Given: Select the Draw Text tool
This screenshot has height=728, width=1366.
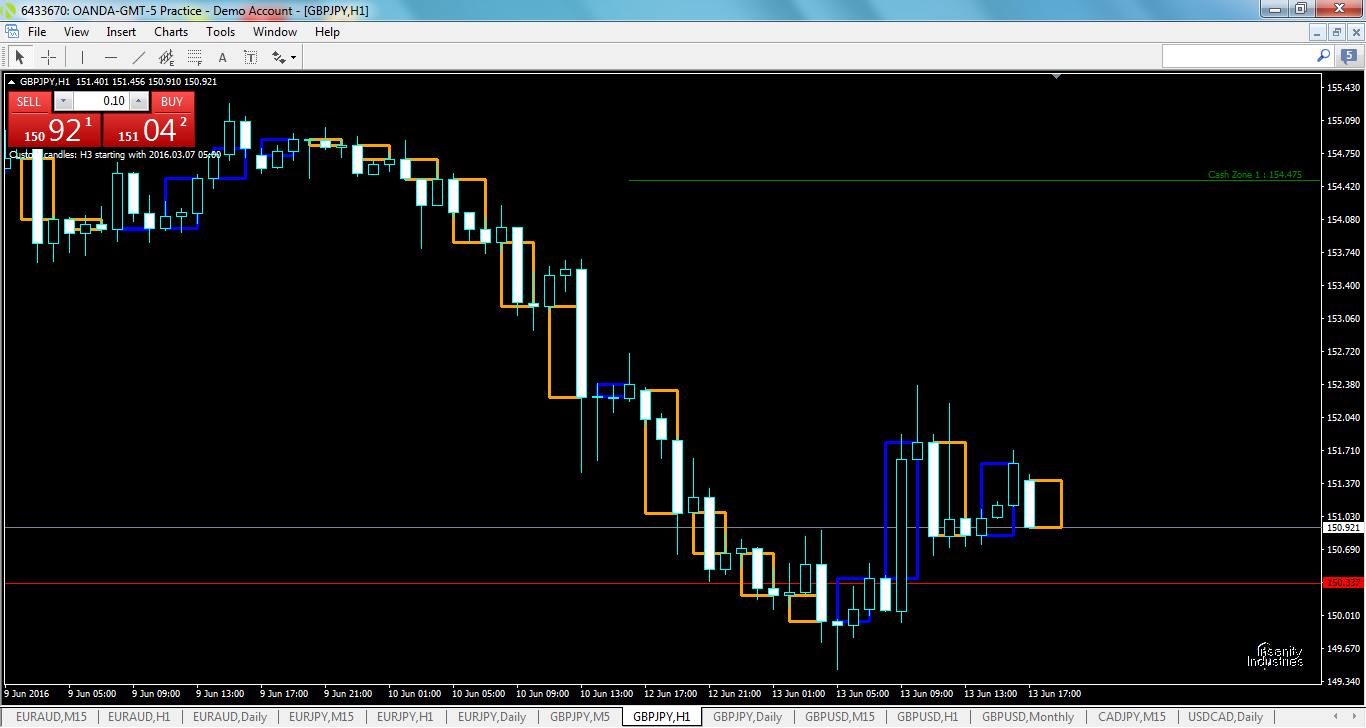Looking at the screenshot, I should tap(222, 56).
